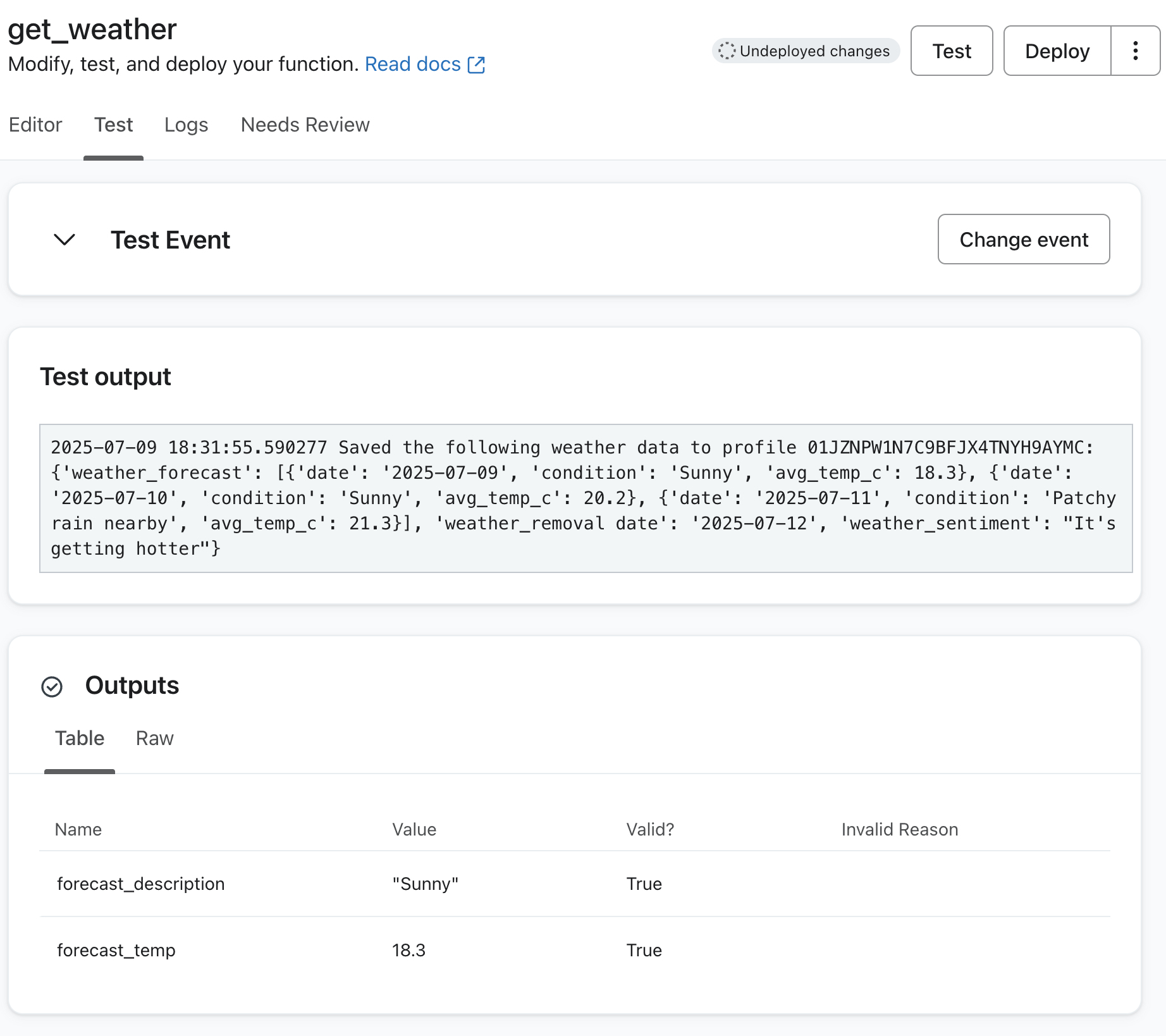Viewport: 1166px width, 1036px height.
Task: Select the Table outputs tab
Action: [x=80, y=738]
